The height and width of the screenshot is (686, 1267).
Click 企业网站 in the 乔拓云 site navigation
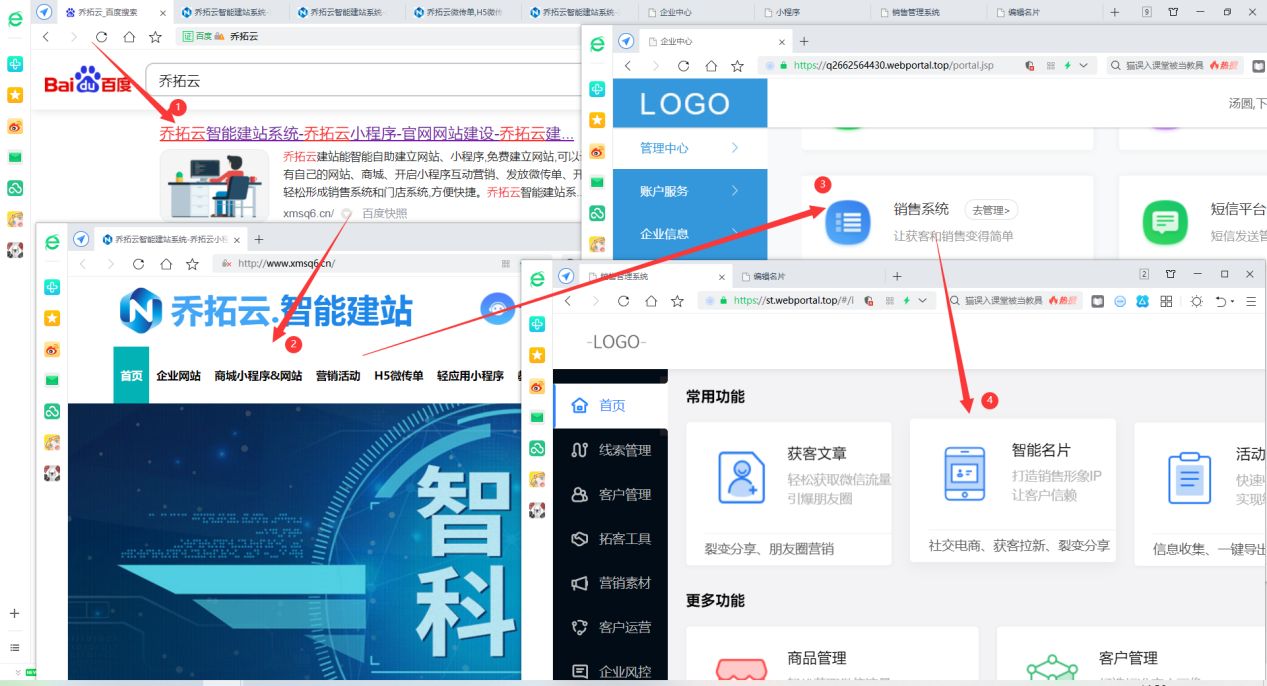178,376
